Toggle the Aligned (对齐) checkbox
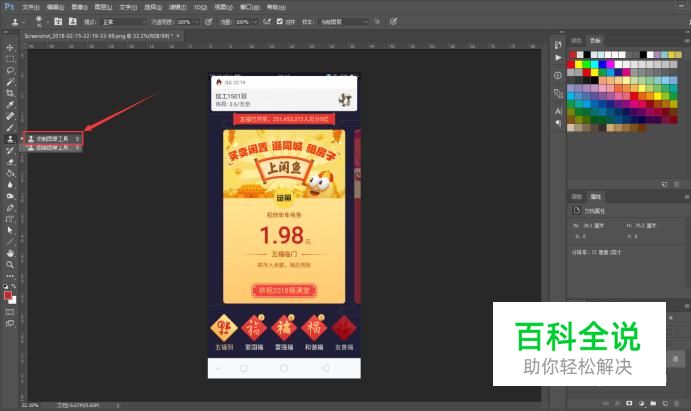The image size is (691, 411). click(279, 21)
